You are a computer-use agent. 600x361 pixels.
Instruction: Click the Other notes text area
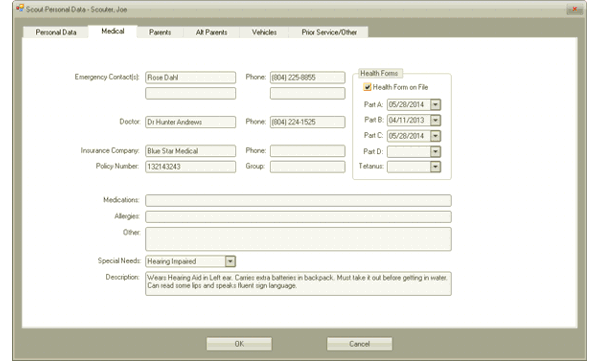pos(298,239)
